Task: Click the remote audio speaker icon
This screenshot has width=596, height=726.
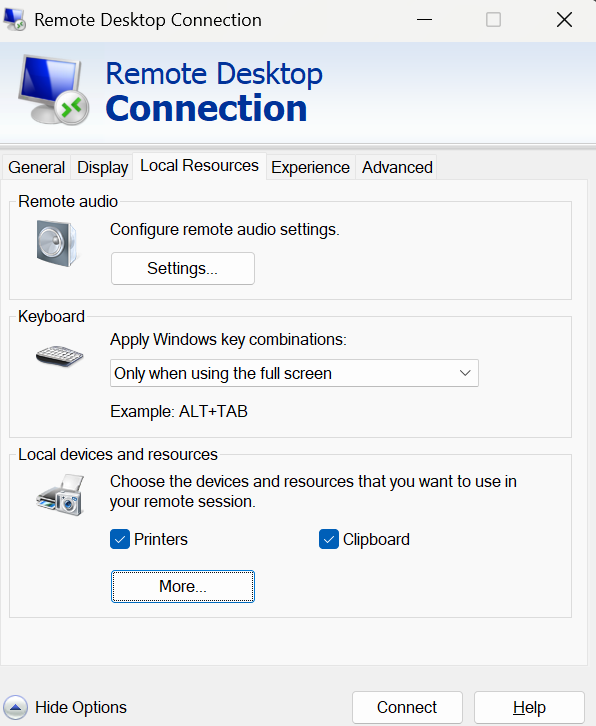Action: [x=57, y=243]
